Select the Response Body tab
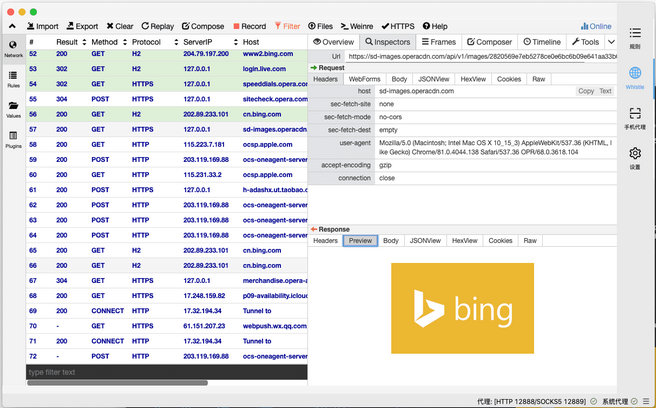 click(391, 241)
